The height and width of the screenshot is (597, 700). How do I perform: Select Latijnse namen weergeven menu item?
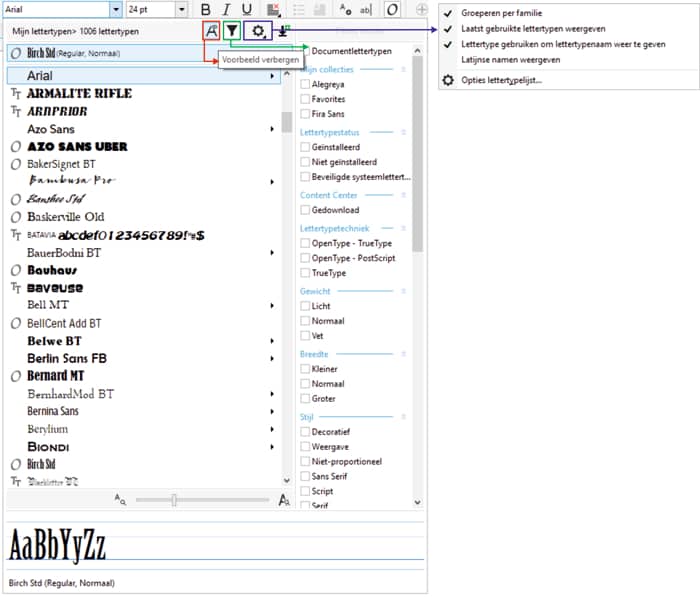click(x=510, y=59)
